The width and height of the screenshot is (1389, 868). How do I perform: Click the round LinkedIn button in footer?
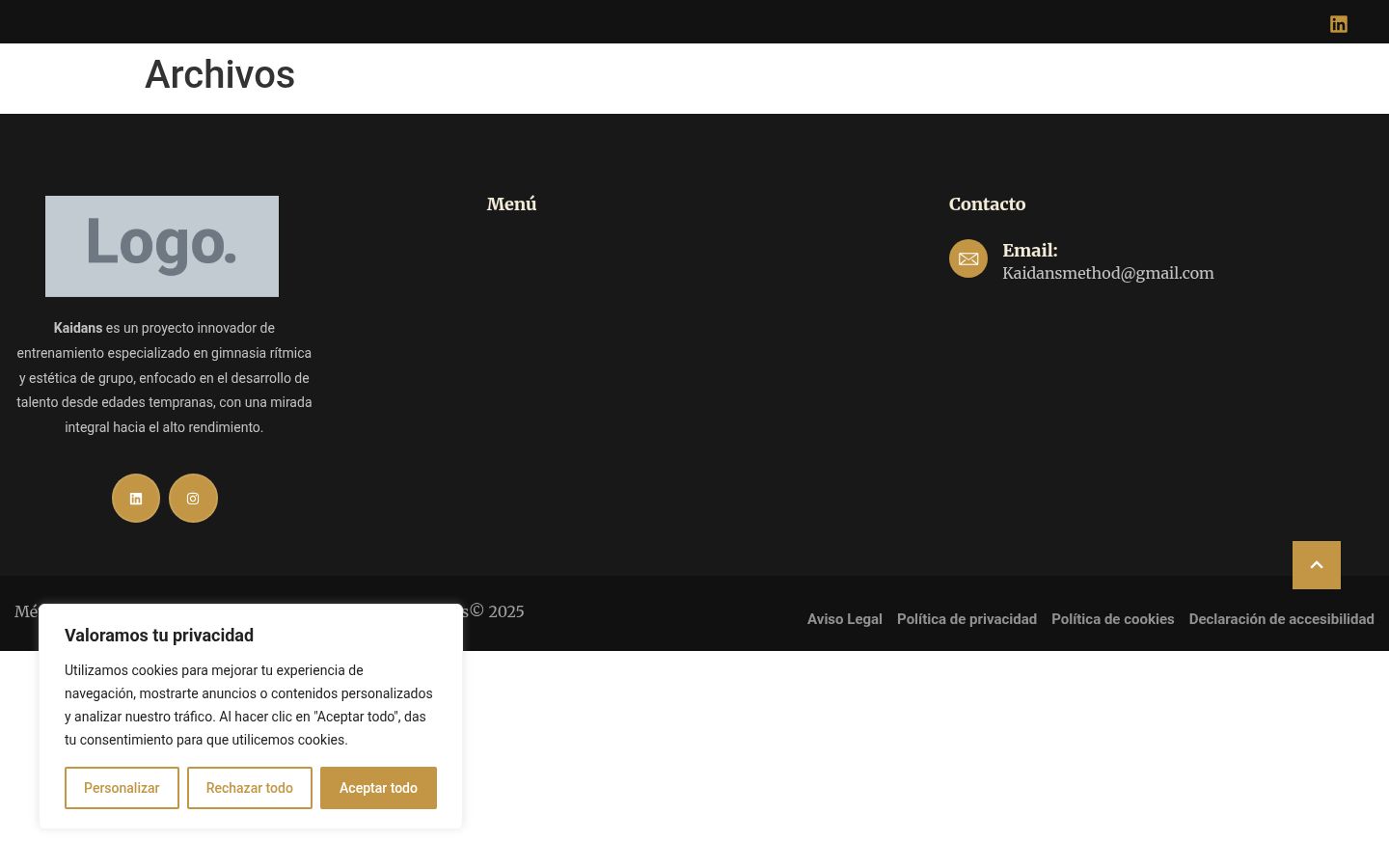pyautogui.click(x=136, y=499)
